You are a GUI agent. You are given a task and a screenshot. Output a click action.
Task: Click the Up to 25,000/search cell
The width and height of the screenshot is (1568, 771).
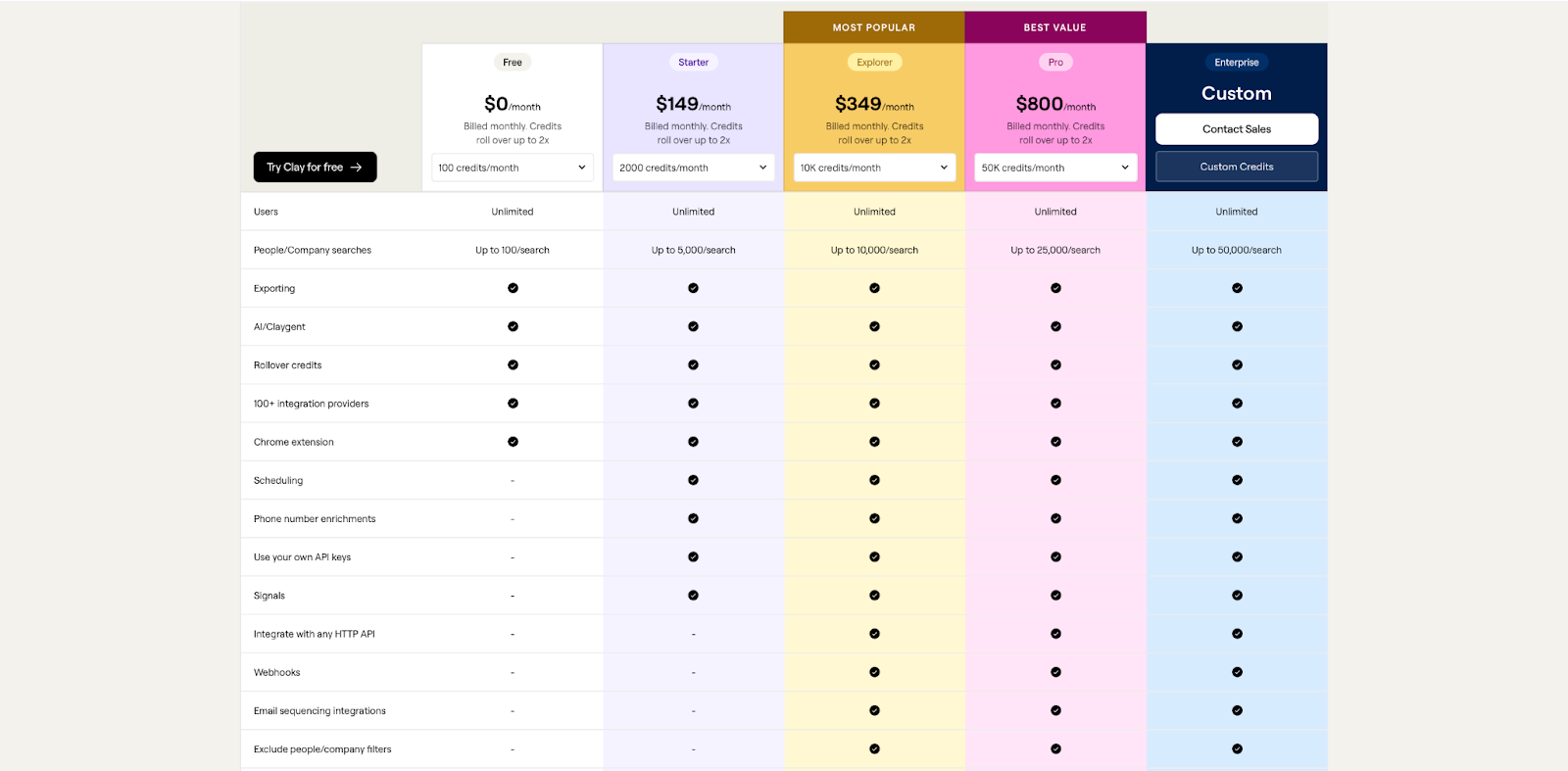[x=1055, y=250]
